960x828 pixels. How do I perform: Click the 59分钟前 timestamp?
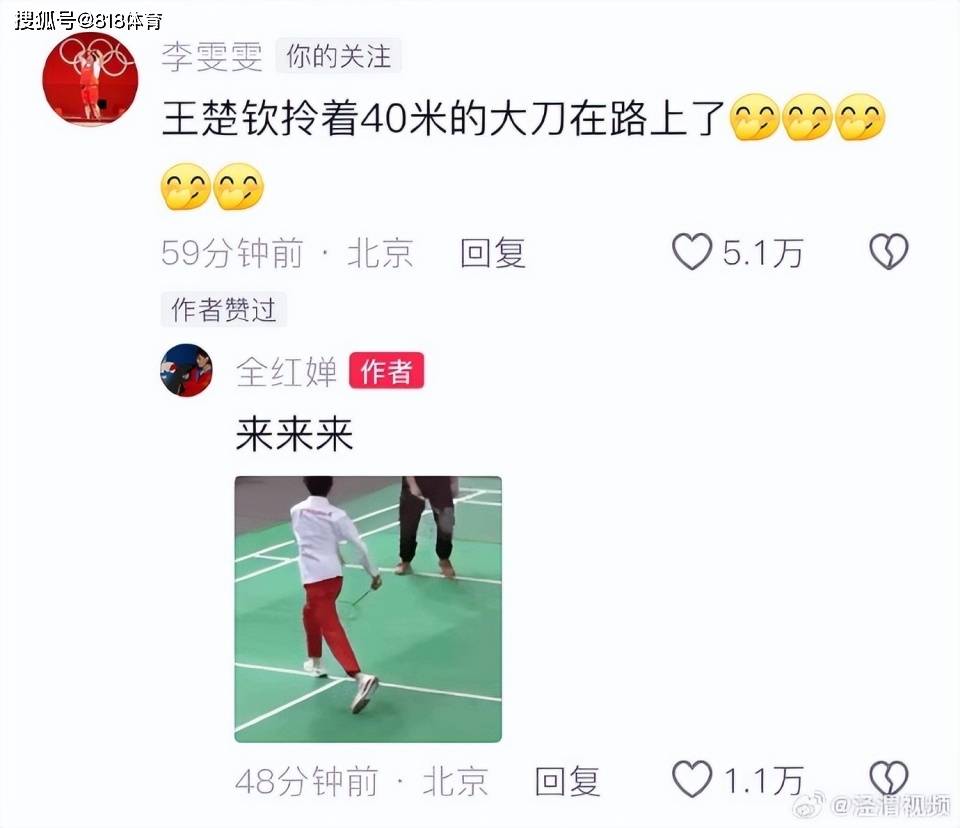tap(232, 253)
